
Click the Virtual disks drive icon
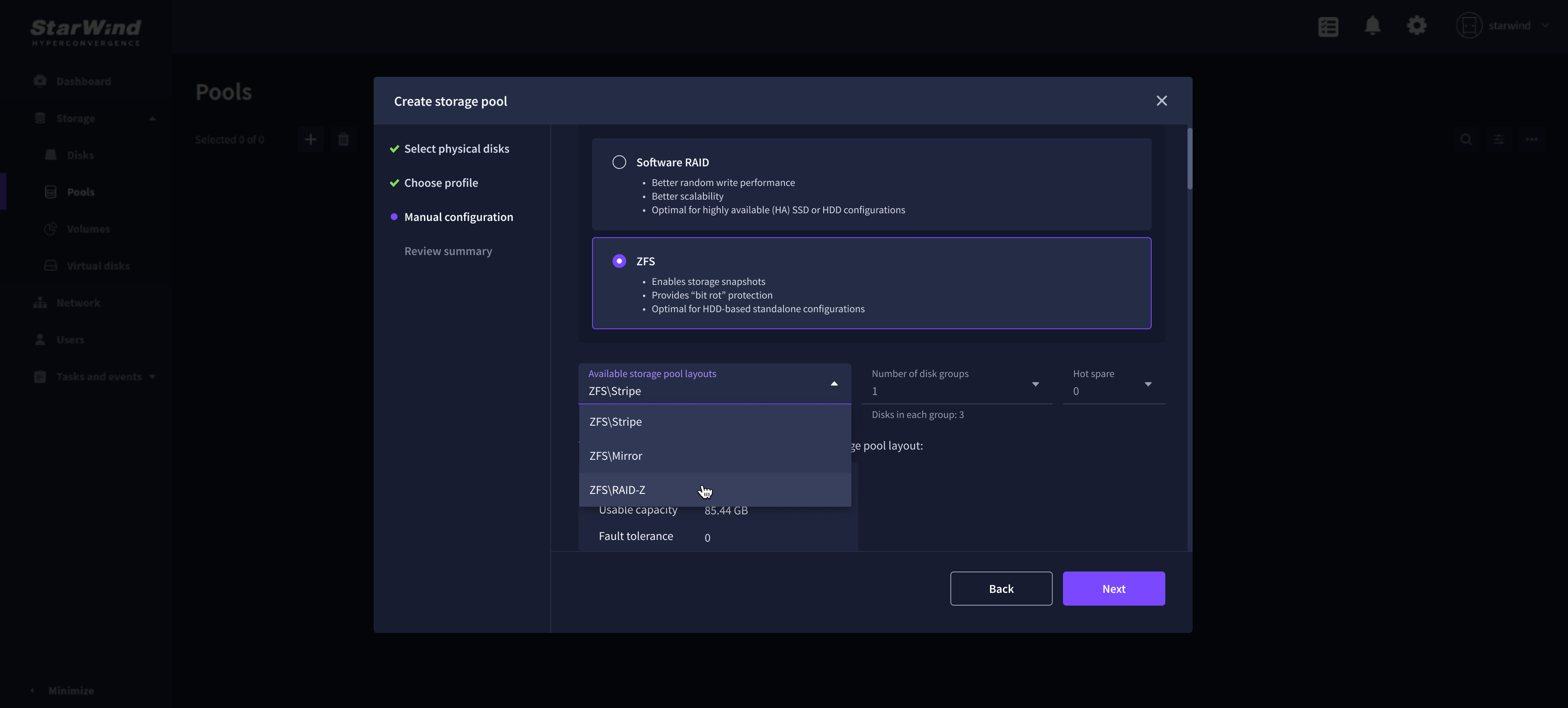51,265
